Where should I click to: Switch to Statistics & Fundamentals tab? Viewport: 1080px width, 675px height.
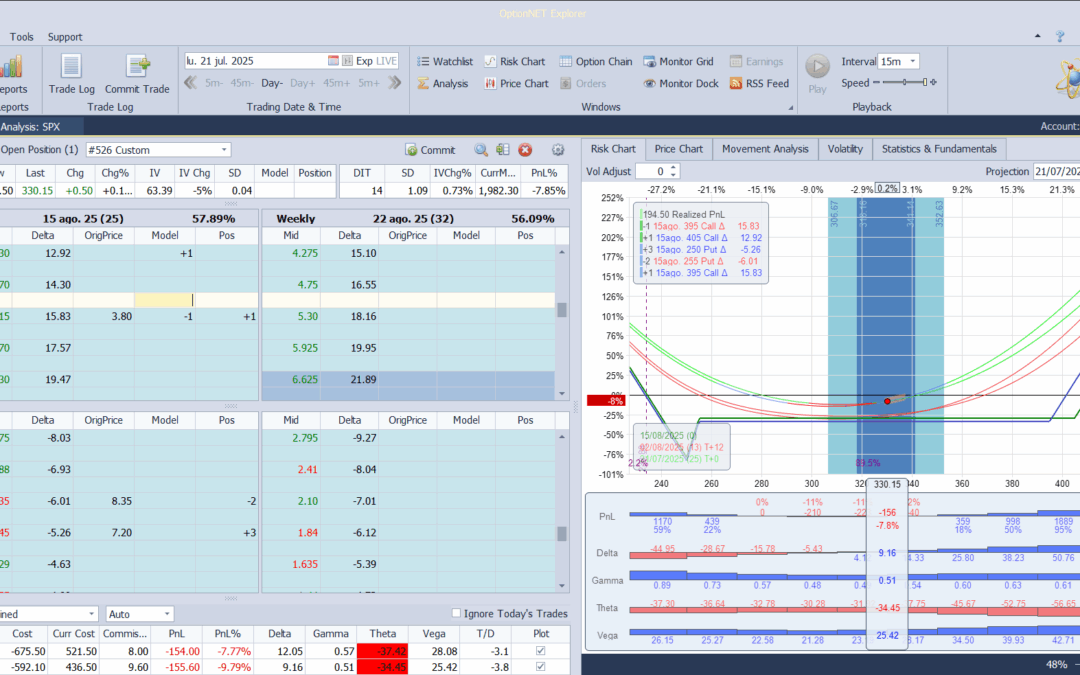(x=939, y=149)
